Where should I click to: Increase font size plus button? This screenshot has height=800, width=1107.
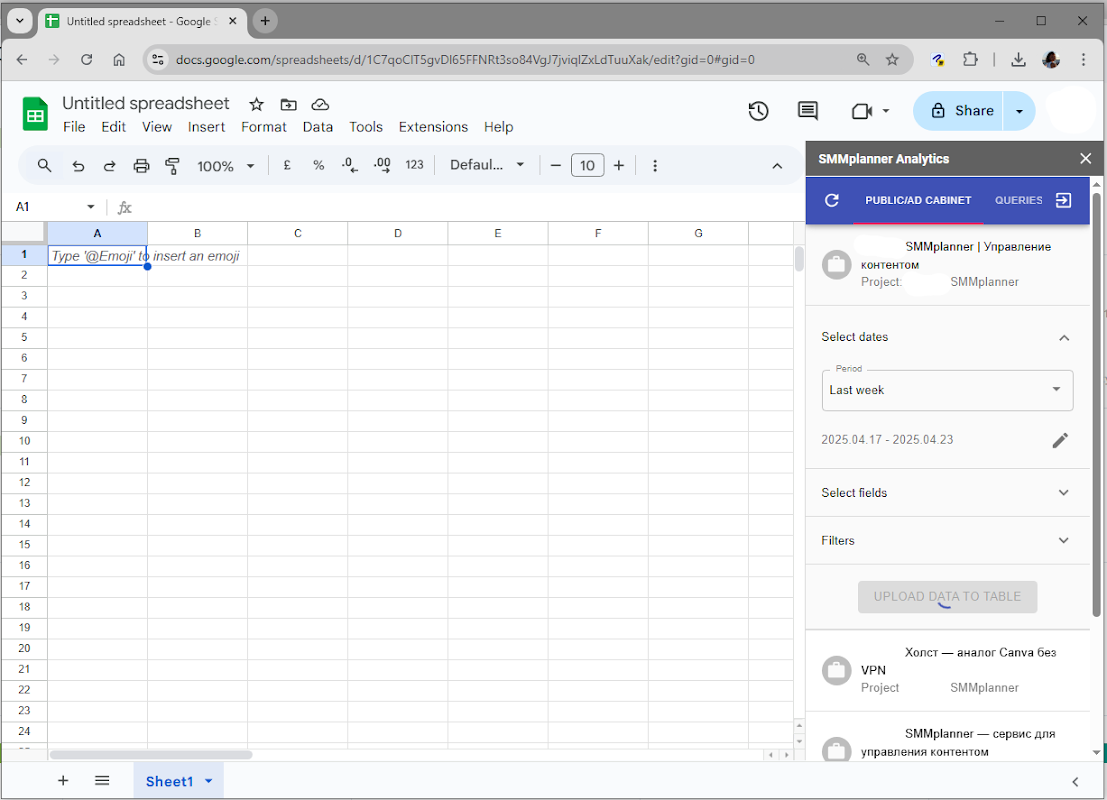pos(618,165)
